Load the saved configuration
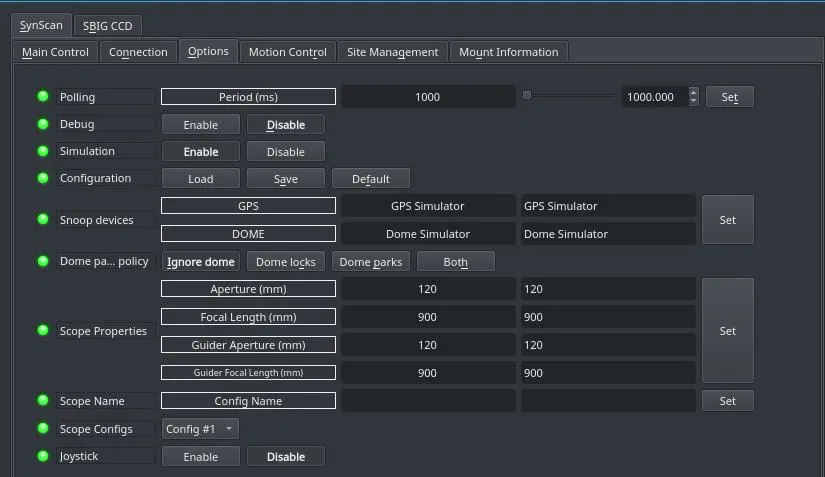Screen dimensions: 825x477 [200, 179]
